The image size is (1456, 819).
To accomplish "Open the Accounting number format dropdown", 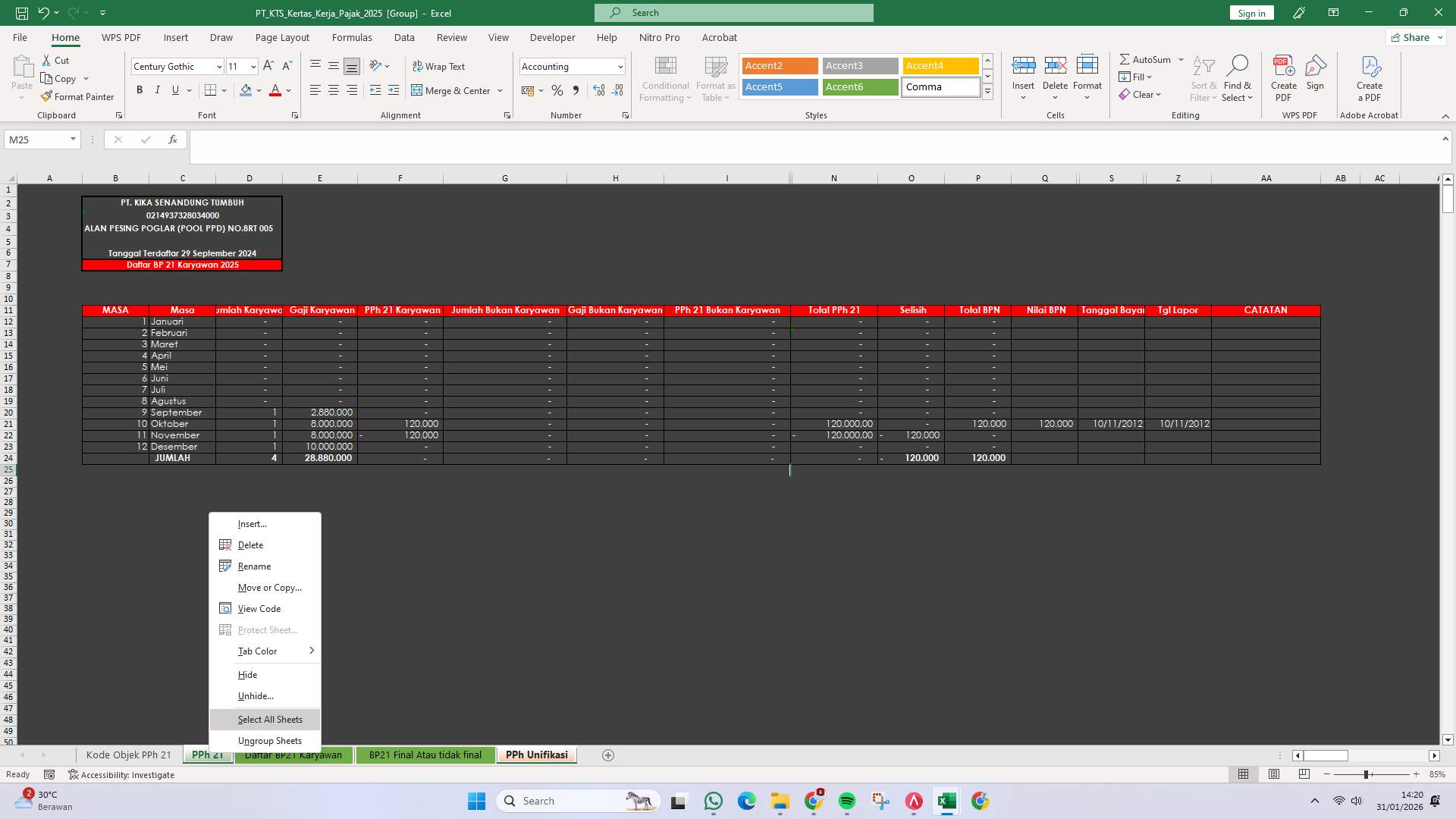I will [x=620, y=66].
